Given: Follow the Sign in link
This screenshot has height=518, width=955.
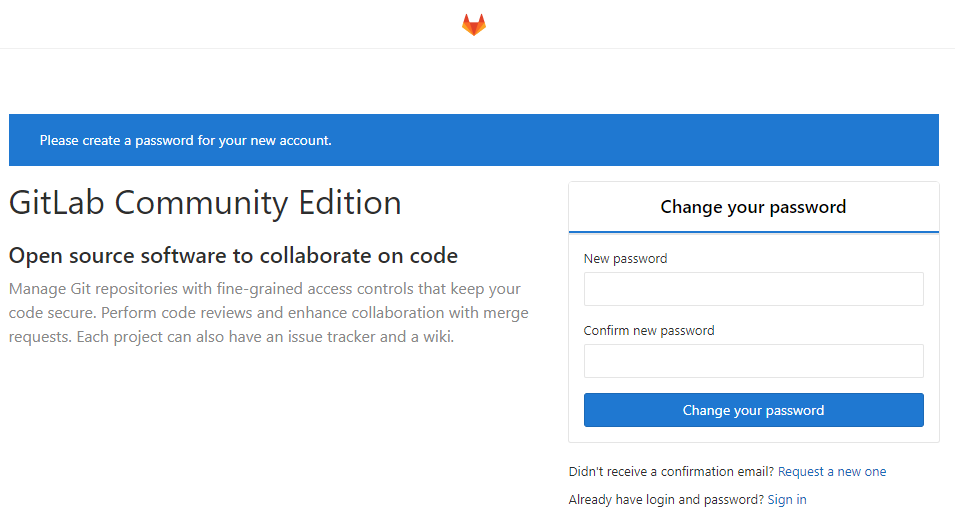Looking at the screenshot, I should pos(787,500).
